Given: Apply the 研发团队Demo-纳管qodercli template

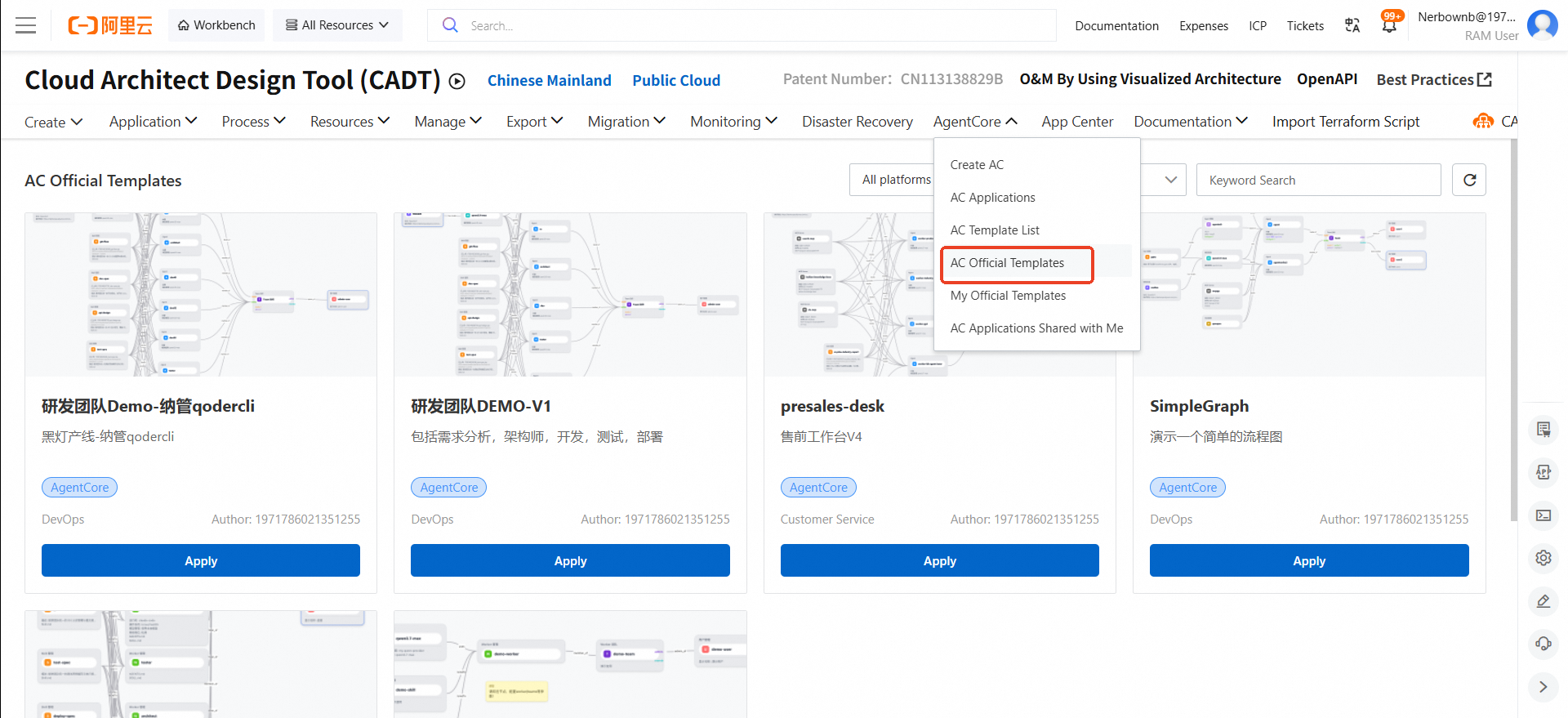Looking at the screenshot, I should click(x=201, y=560).
